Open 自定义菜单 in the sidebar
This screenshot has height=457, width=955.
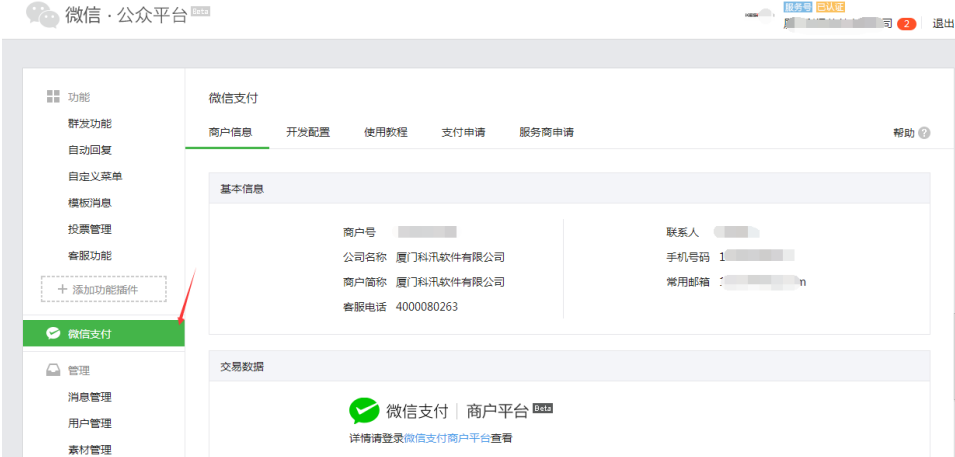pyautogui.click(x=95, y=177)
